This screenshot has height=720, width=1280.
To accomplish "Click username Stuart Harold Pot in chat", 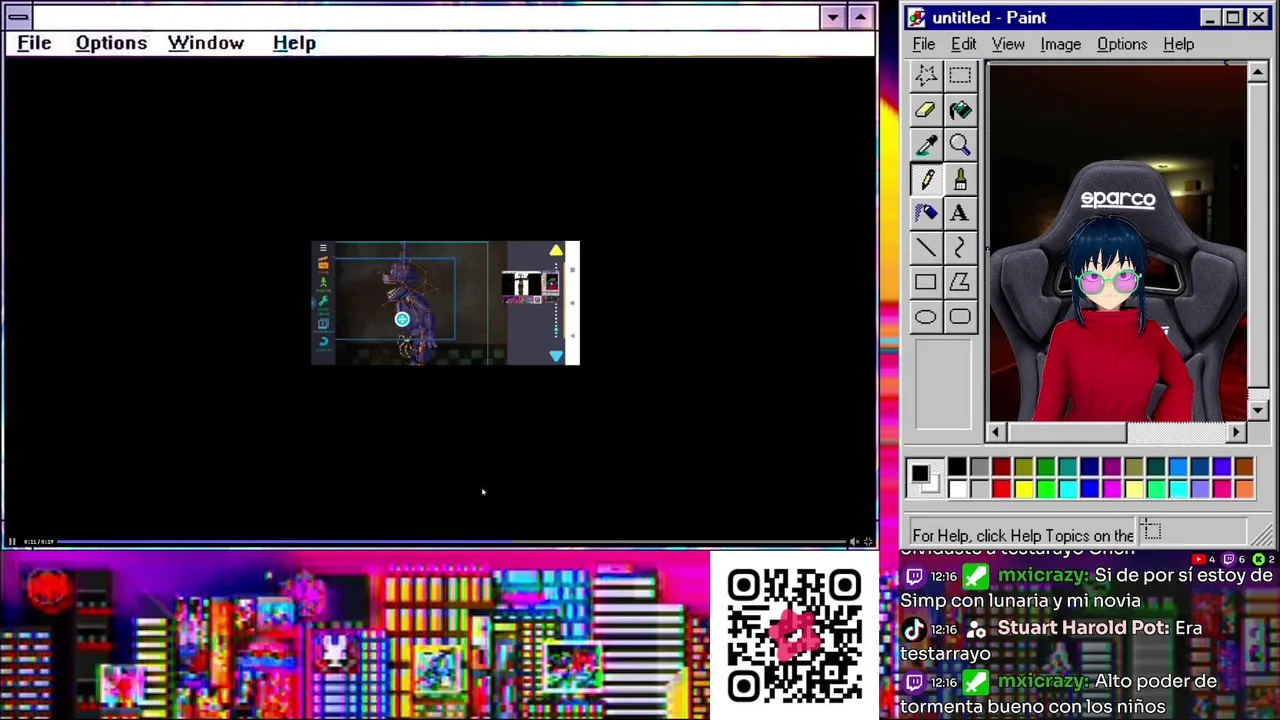I will (1083, 628).
